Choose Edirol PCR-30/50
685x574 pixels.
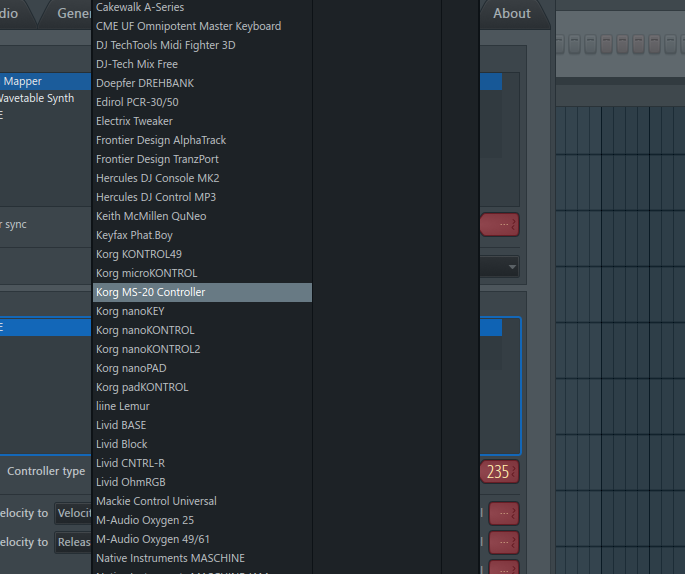click(x=202, y=102)
